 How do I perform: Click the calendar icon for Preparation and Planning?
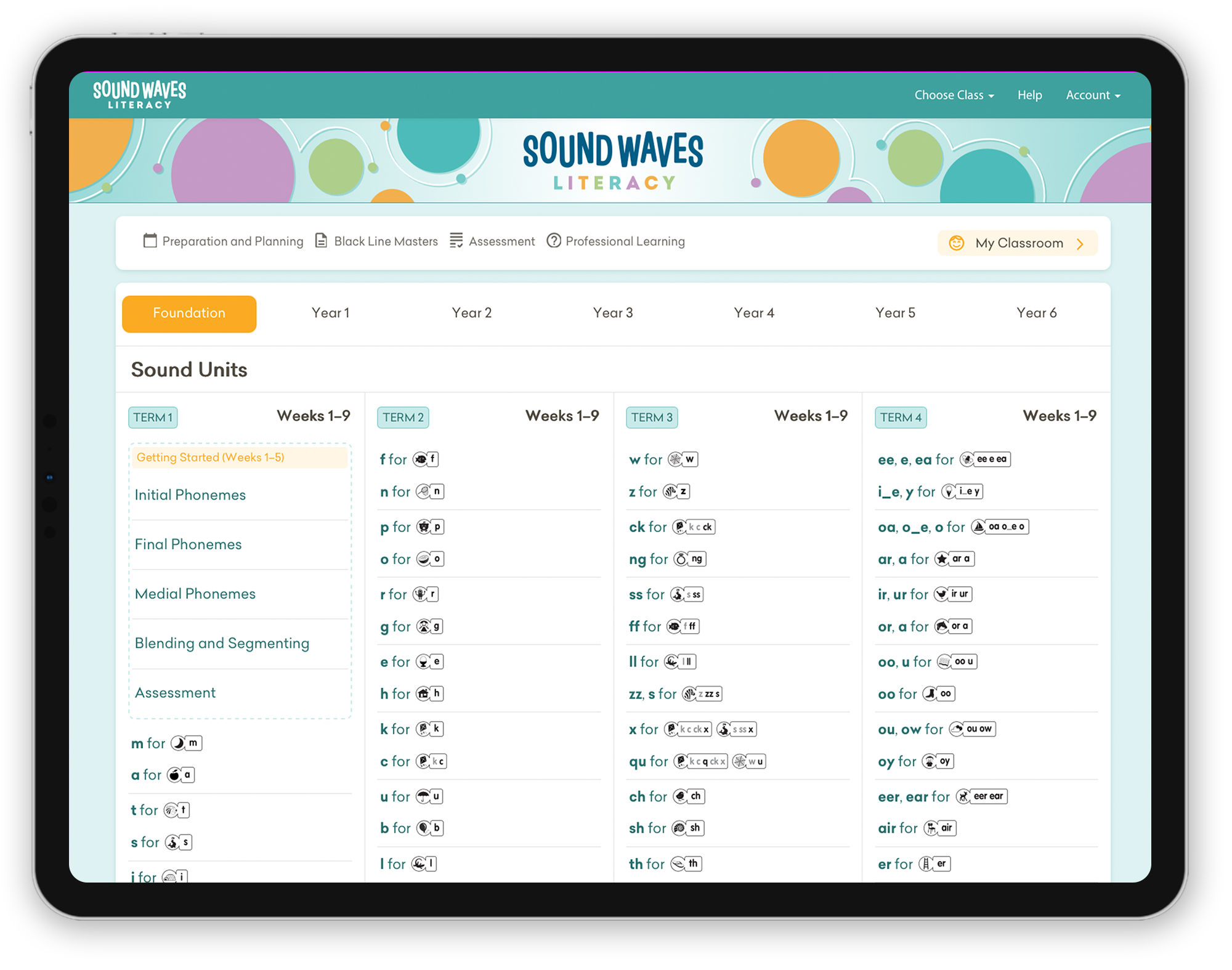coord(150,241)
